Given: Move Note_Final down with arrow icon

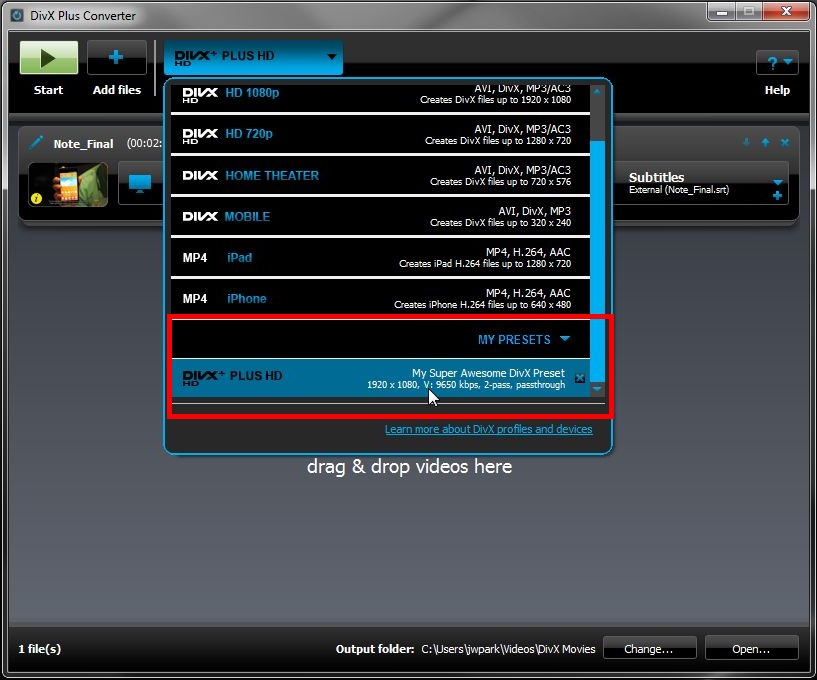Looking at the screenshot, I should [x=746, y=143].
